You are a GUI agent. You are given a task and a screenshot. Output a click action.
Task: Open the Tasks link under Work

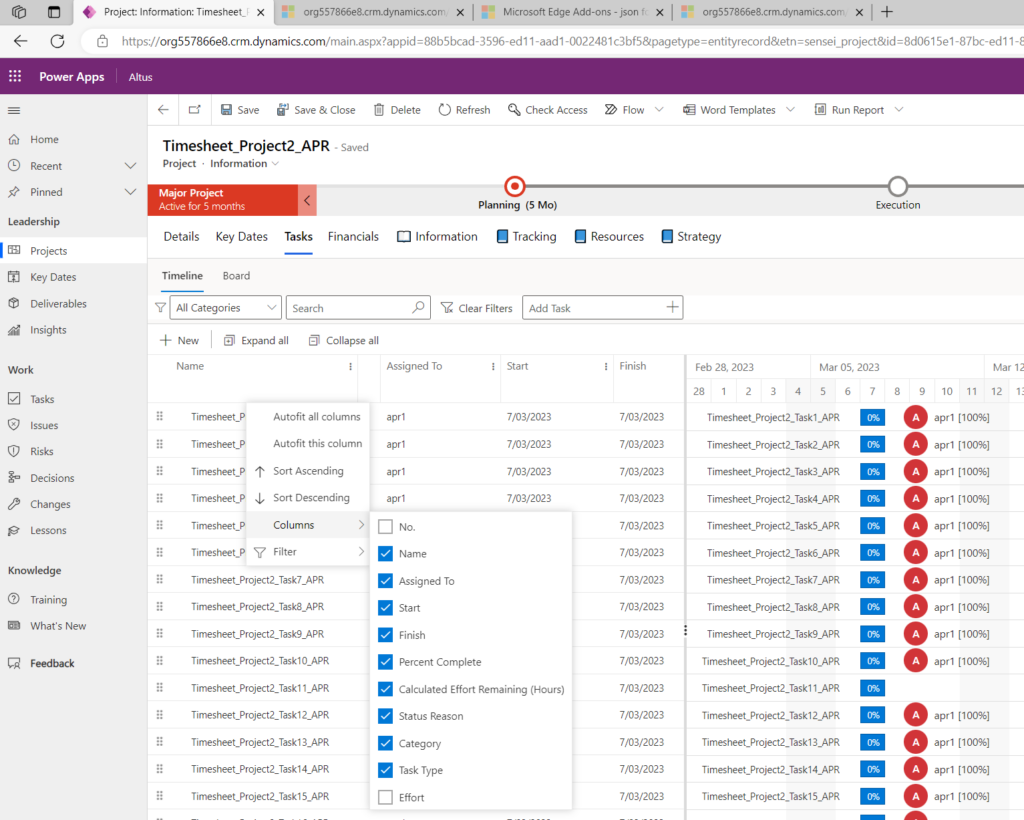click(42, 399)
